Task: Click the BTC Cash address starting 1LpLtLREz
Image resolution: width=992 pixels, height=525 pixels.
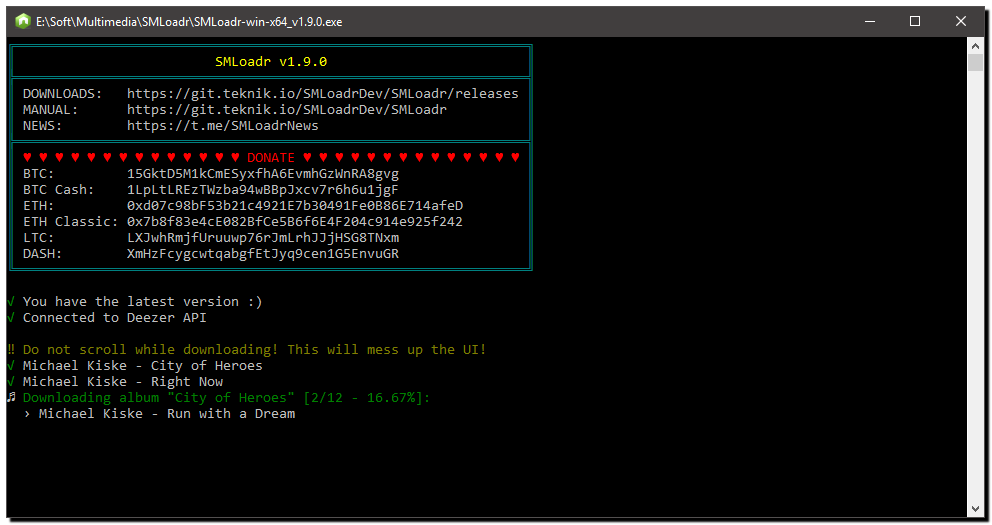Action: pos(263,190)
